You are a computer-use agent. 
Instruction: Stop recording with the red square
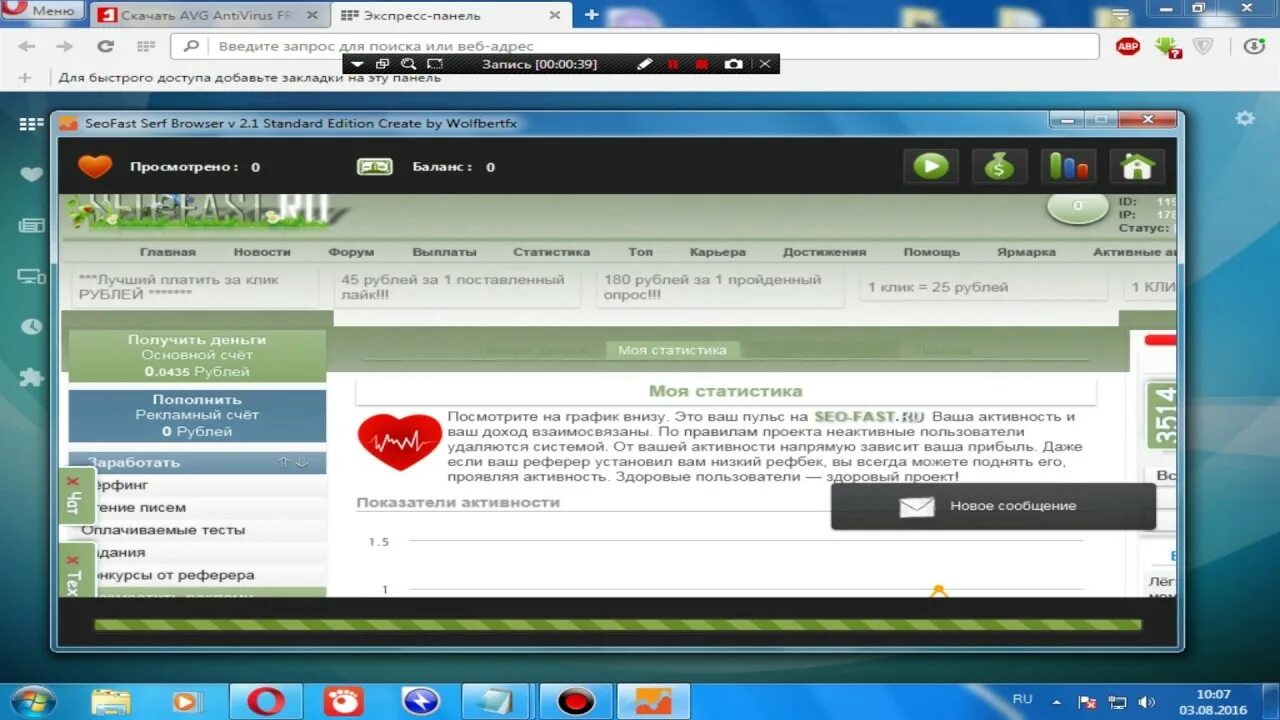pyautogui.click(x=702, y=64)
